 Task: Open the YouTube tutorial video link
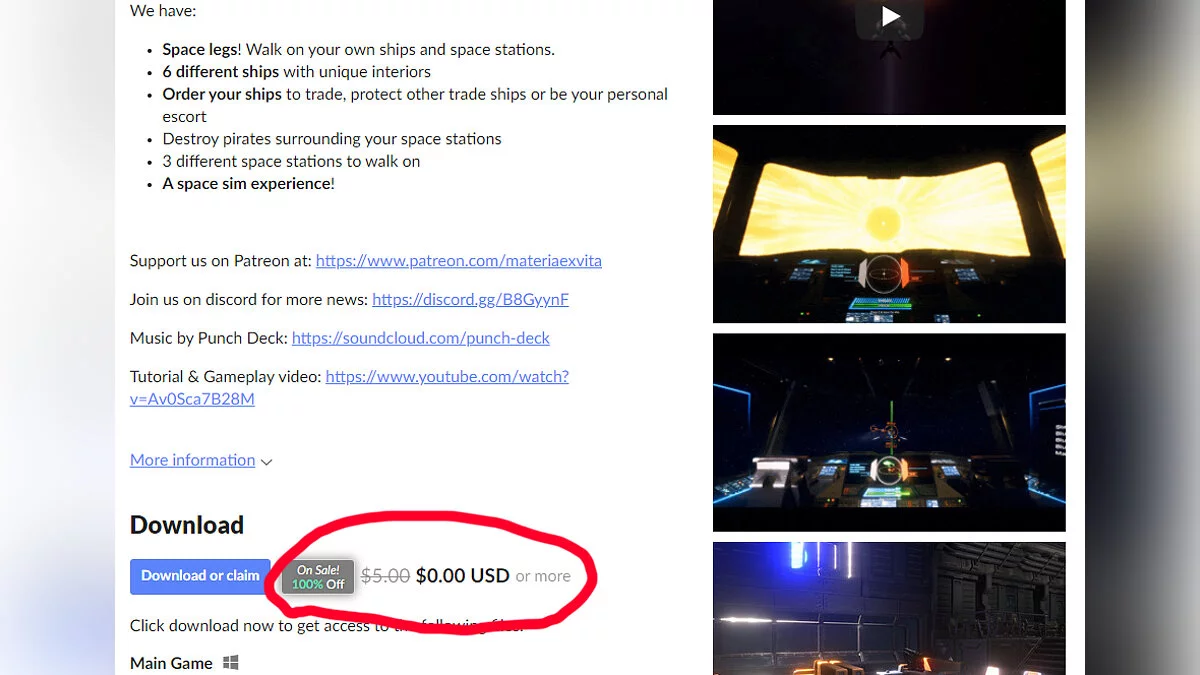coord(349,388)
